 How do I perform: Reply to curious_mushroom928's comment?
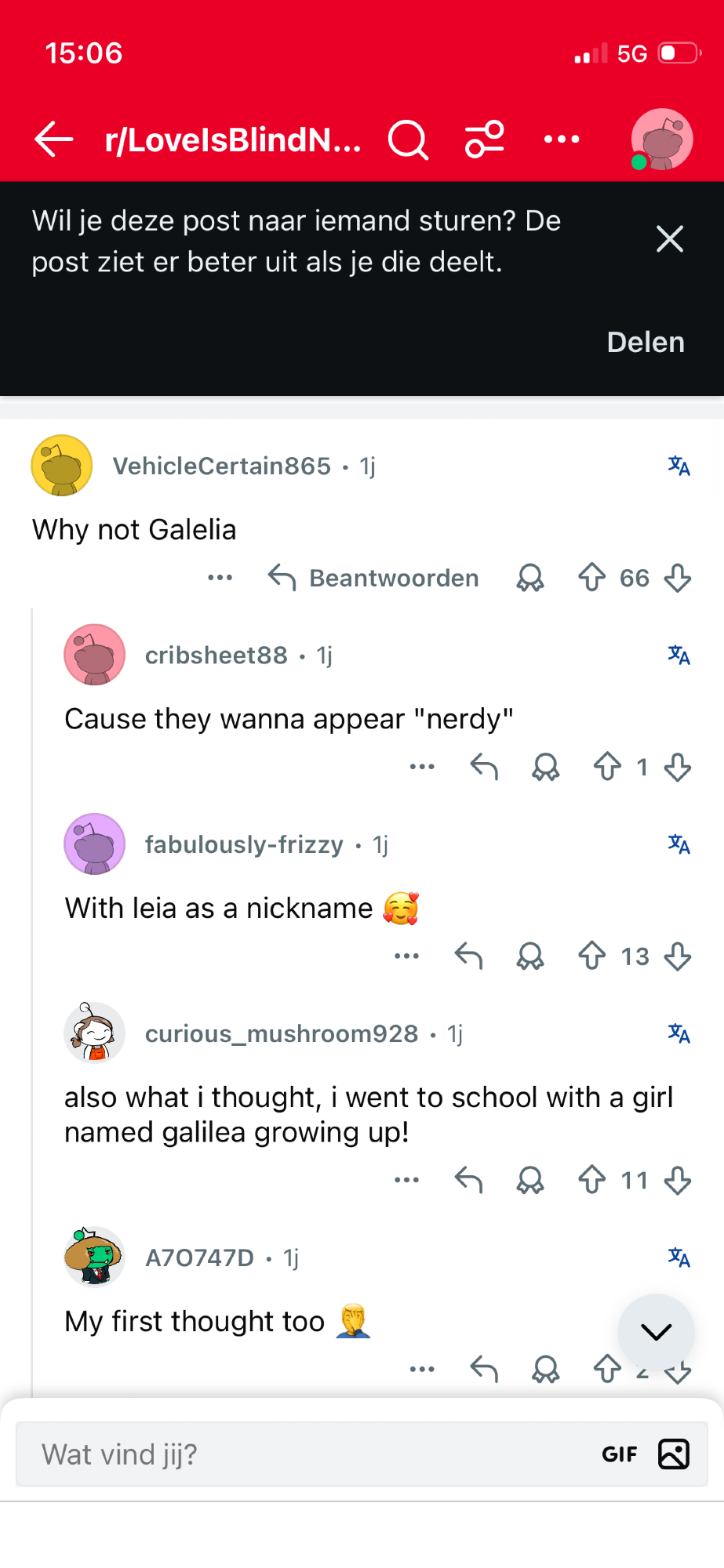coord(469,1180)
